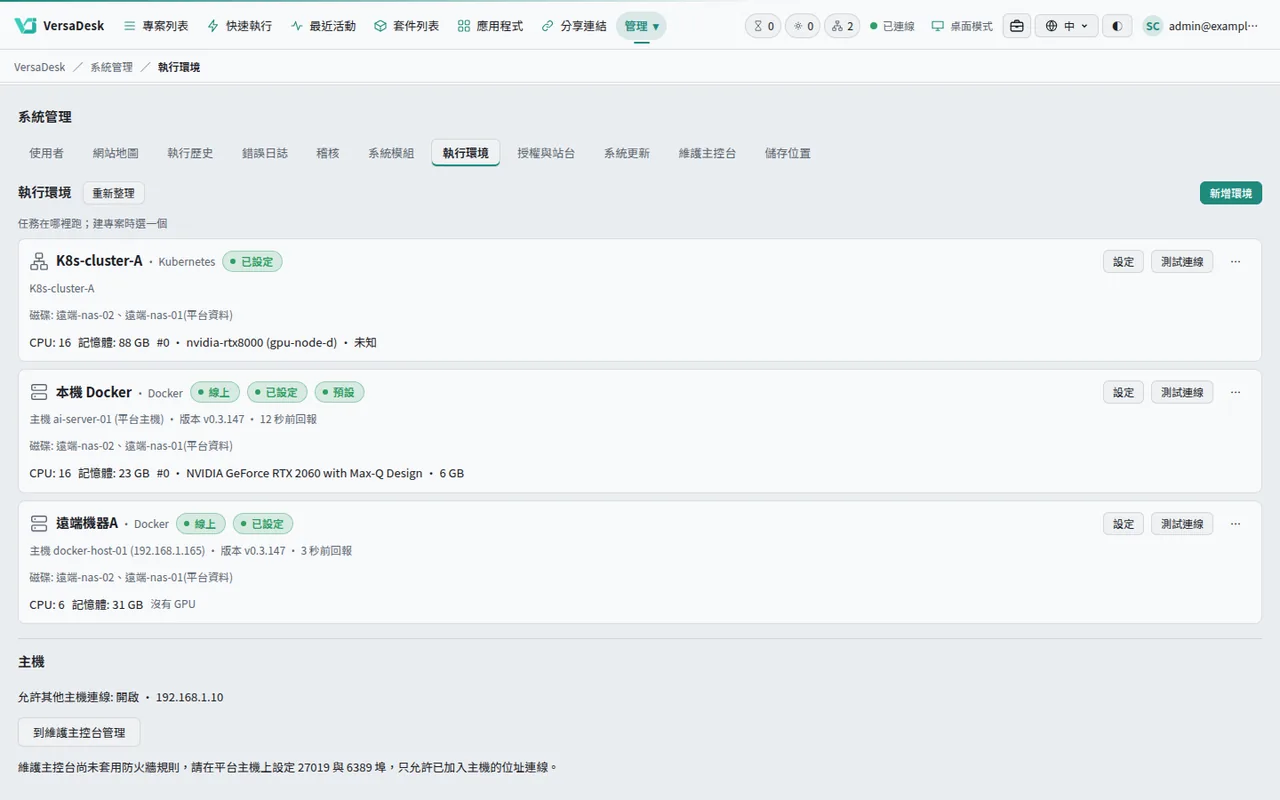This screenshot has width=1280, height=800.
Task: Switch to the 網站地圖 tab
Action: pyautogui.click(x=116, y=153)
